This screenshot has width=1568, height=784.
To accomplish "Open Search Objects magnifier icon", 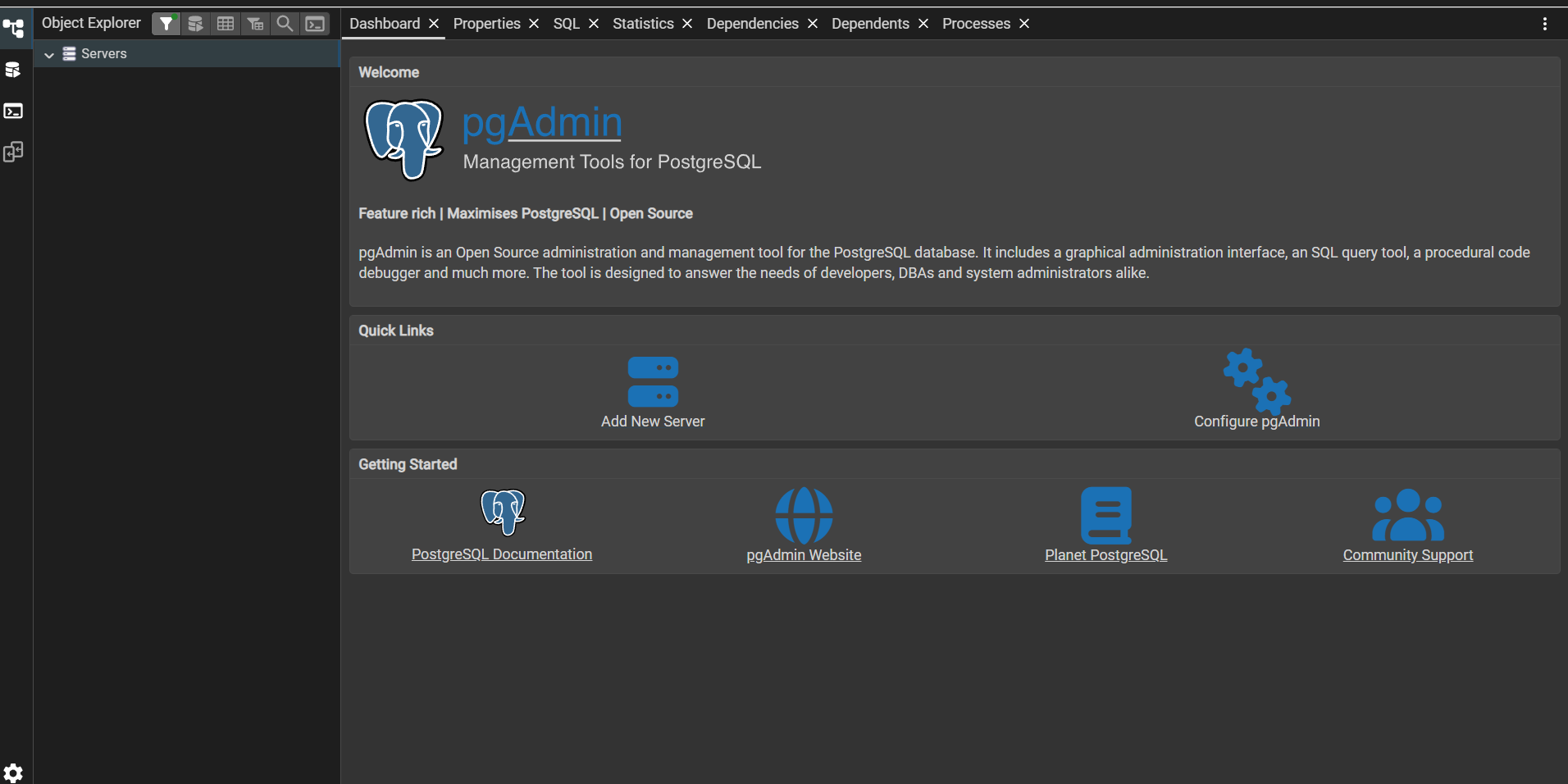I will [x=285, y=24].
